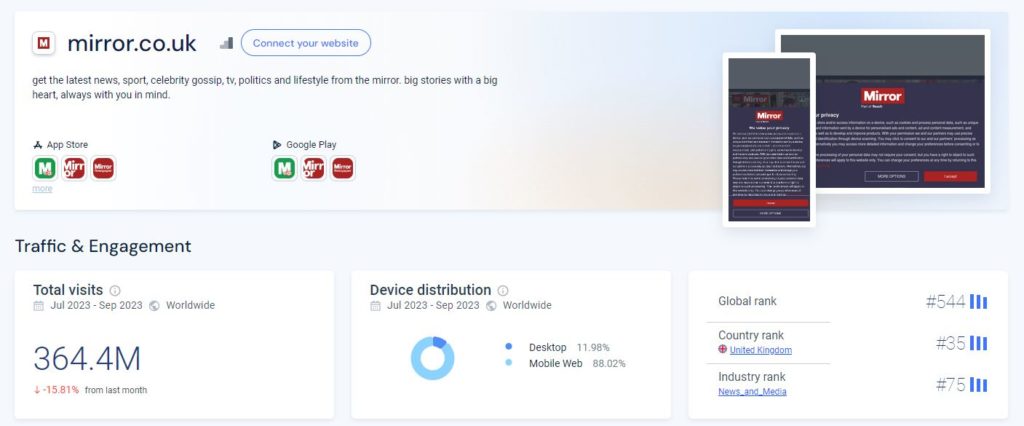Select the Desktop legend dot
1024x426 pixels.
click(x=509, y=347)
